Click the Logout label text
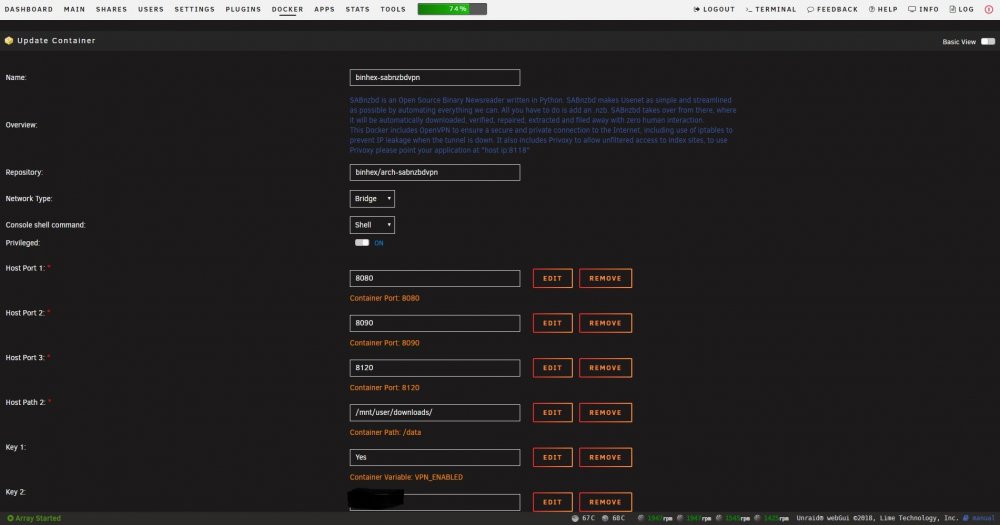The width and height of the screenshot is (1000, 525). 719,10
